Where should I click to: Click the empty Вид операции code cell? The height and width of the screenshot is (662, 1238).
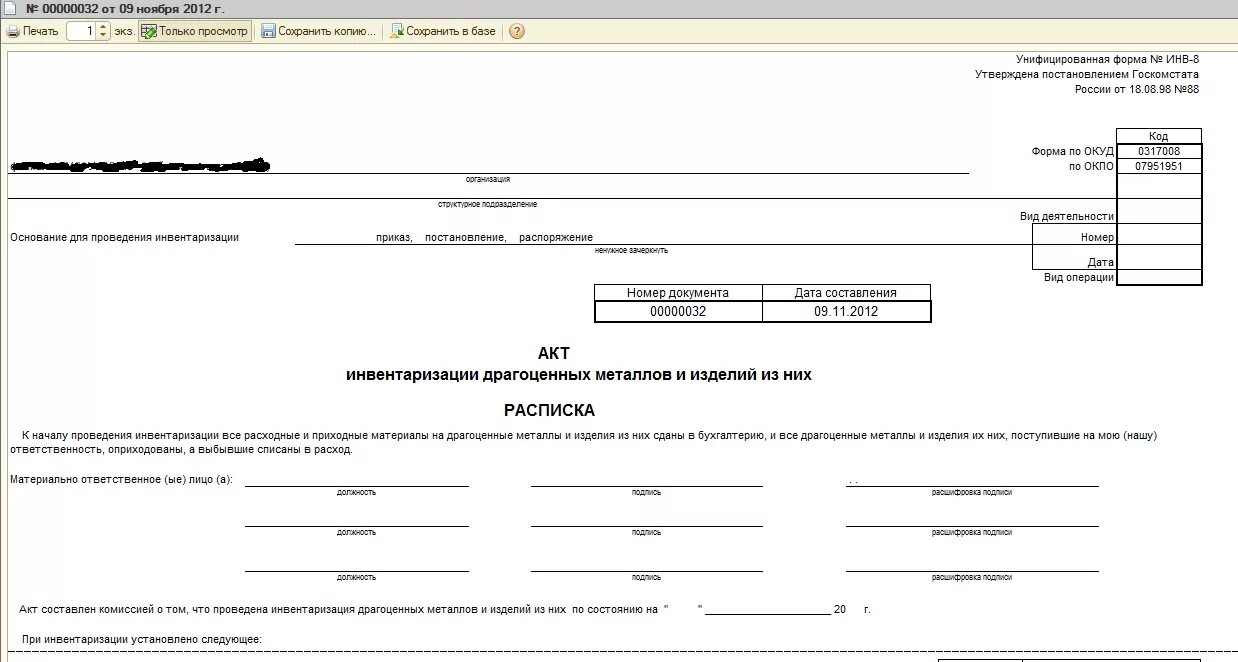[1159, 277]
